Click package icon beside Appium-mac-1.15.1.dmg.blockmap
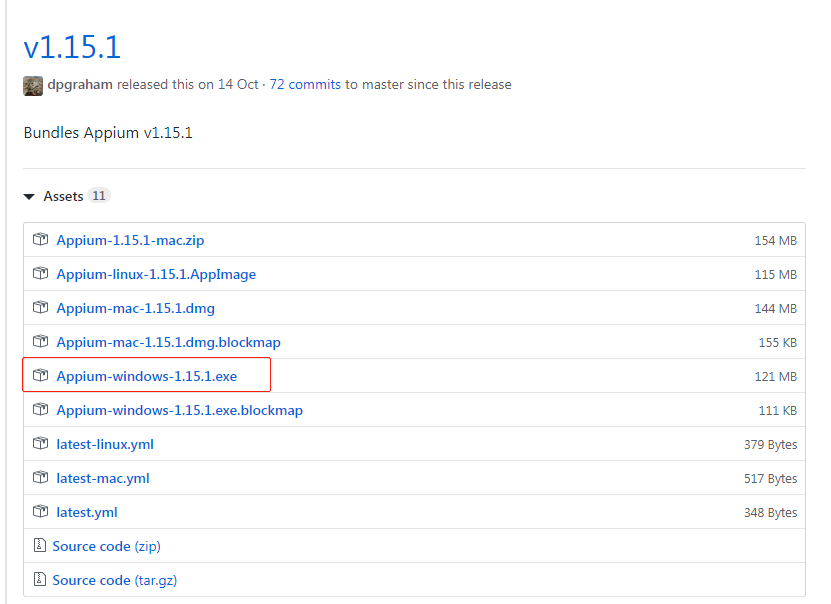This screenshot has width=831, height=604. pyautogui.click(x=40, y=341)
